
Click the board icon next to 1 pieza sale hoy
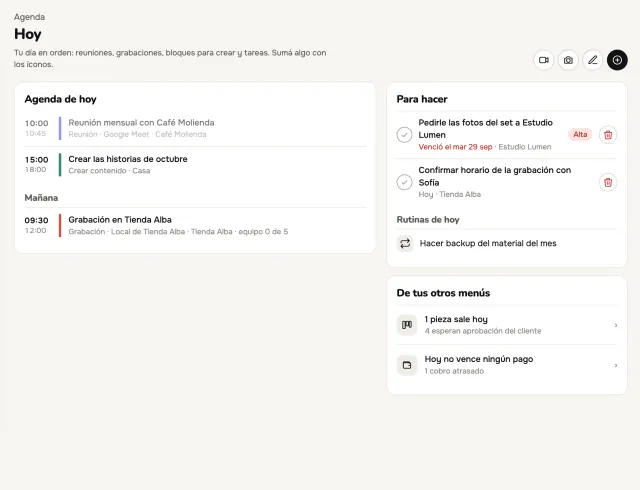(407, 325)
